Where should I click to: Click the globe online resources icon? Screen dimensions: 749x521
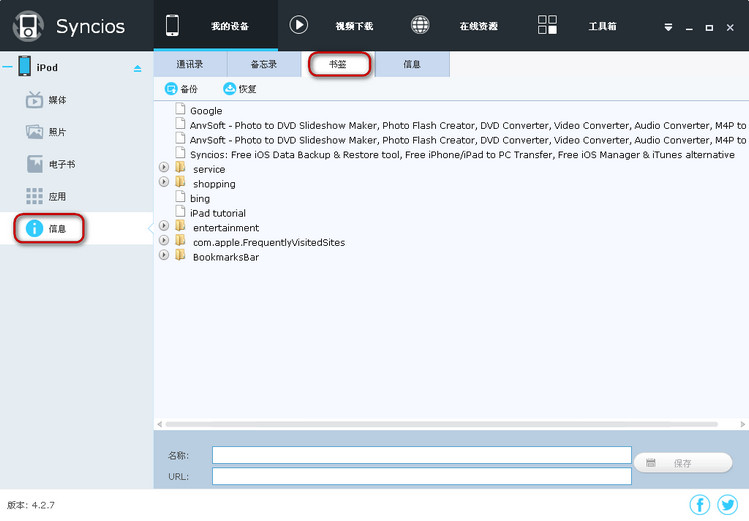(420, 25)
